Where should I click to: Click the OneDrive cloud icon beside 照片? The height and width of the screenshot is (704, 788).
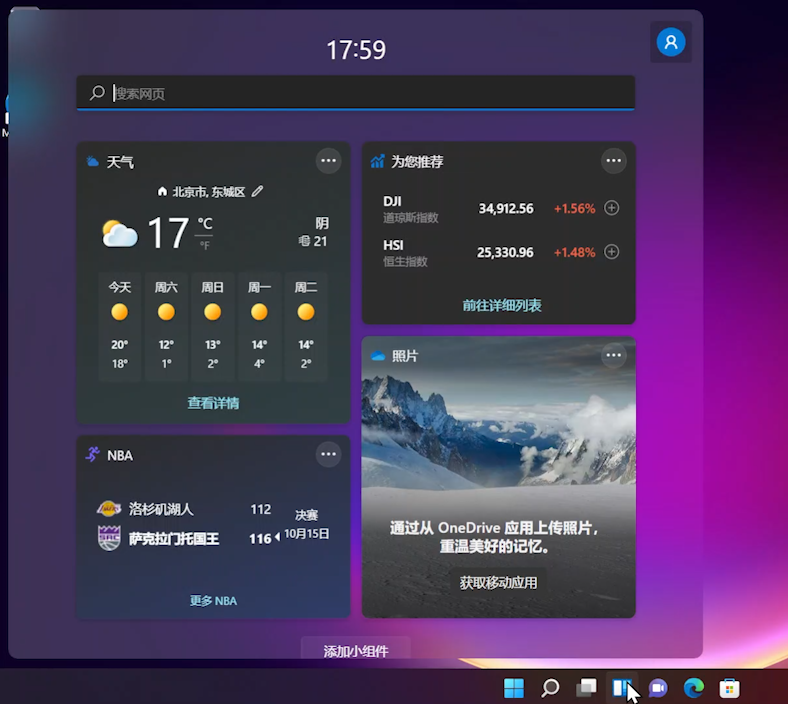click(378, 356)
